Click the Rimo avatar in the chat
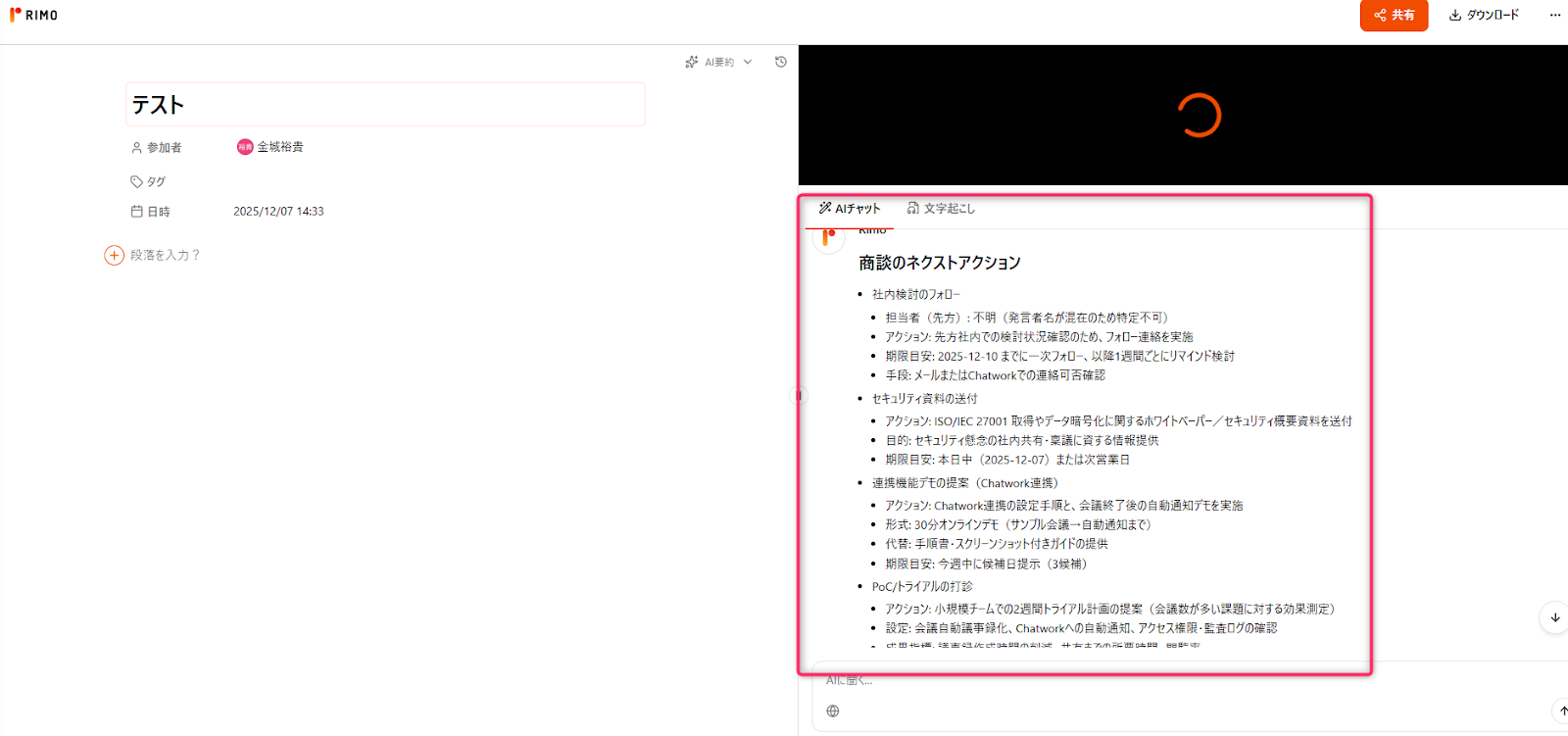Screen dimensions: 1568x736 pos(829,237)
